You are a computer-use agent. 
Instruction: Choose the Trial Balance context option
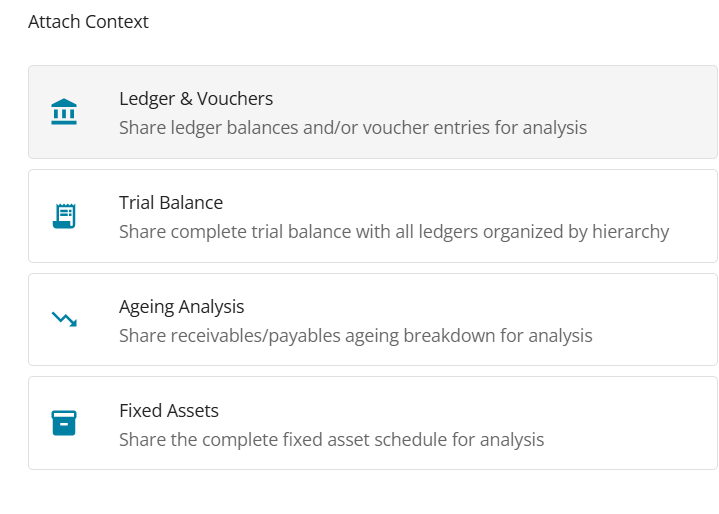pos(372,216)
